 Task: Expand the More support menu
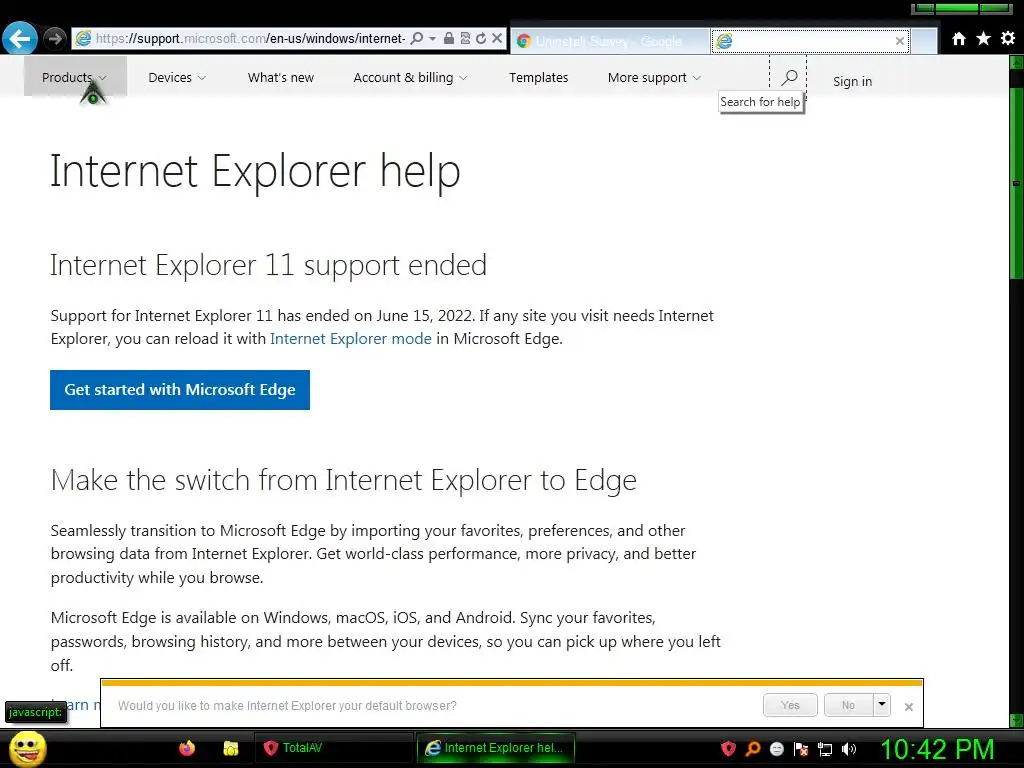pos(654,77)
